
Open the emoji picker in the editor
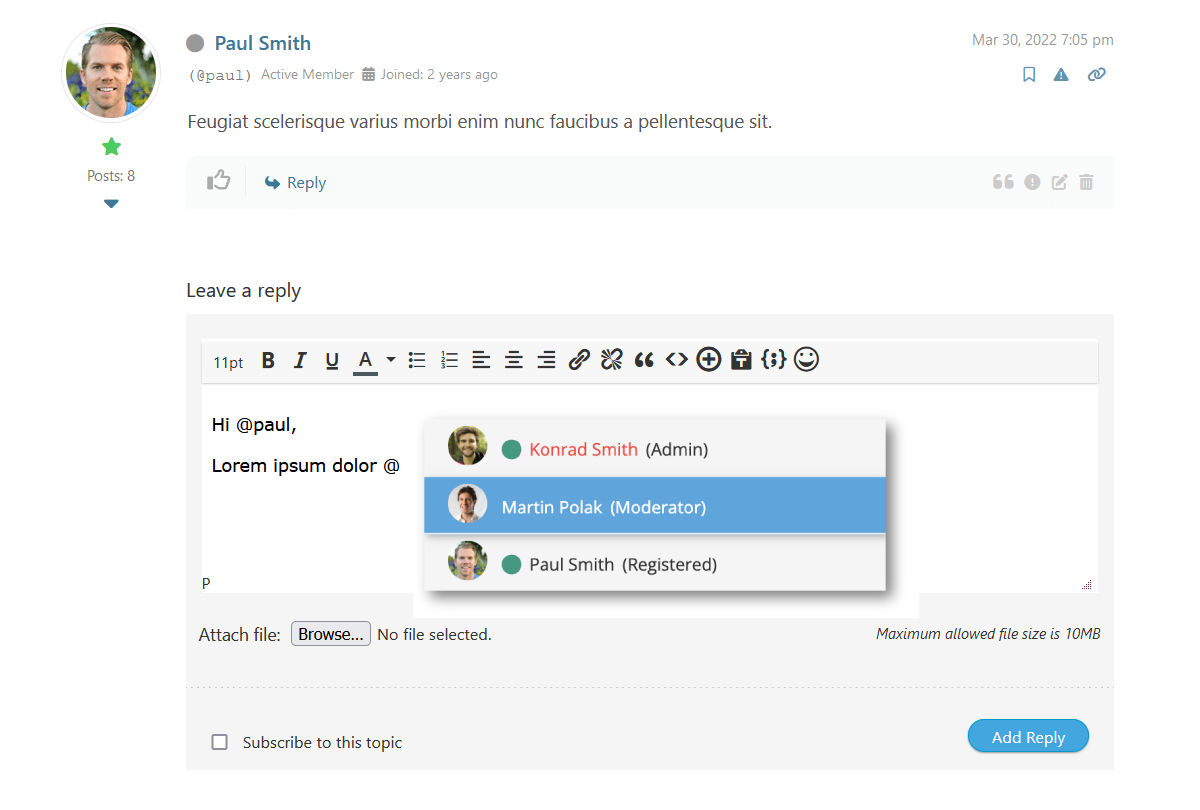pos(806,359)
